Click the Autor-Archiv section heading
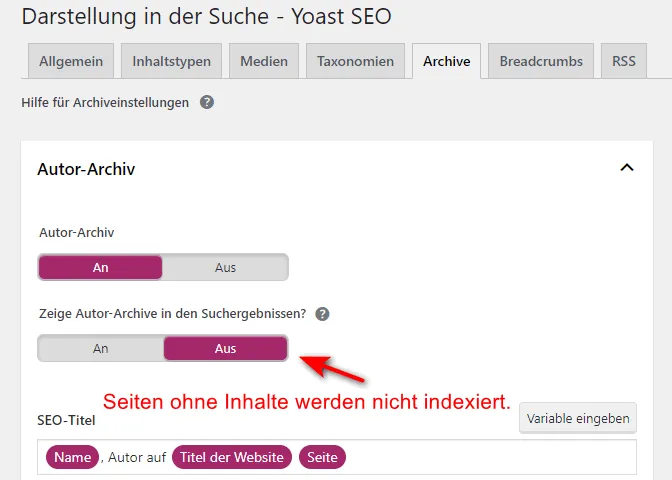This screenshot has height=480, width=672. coord(86,169)
